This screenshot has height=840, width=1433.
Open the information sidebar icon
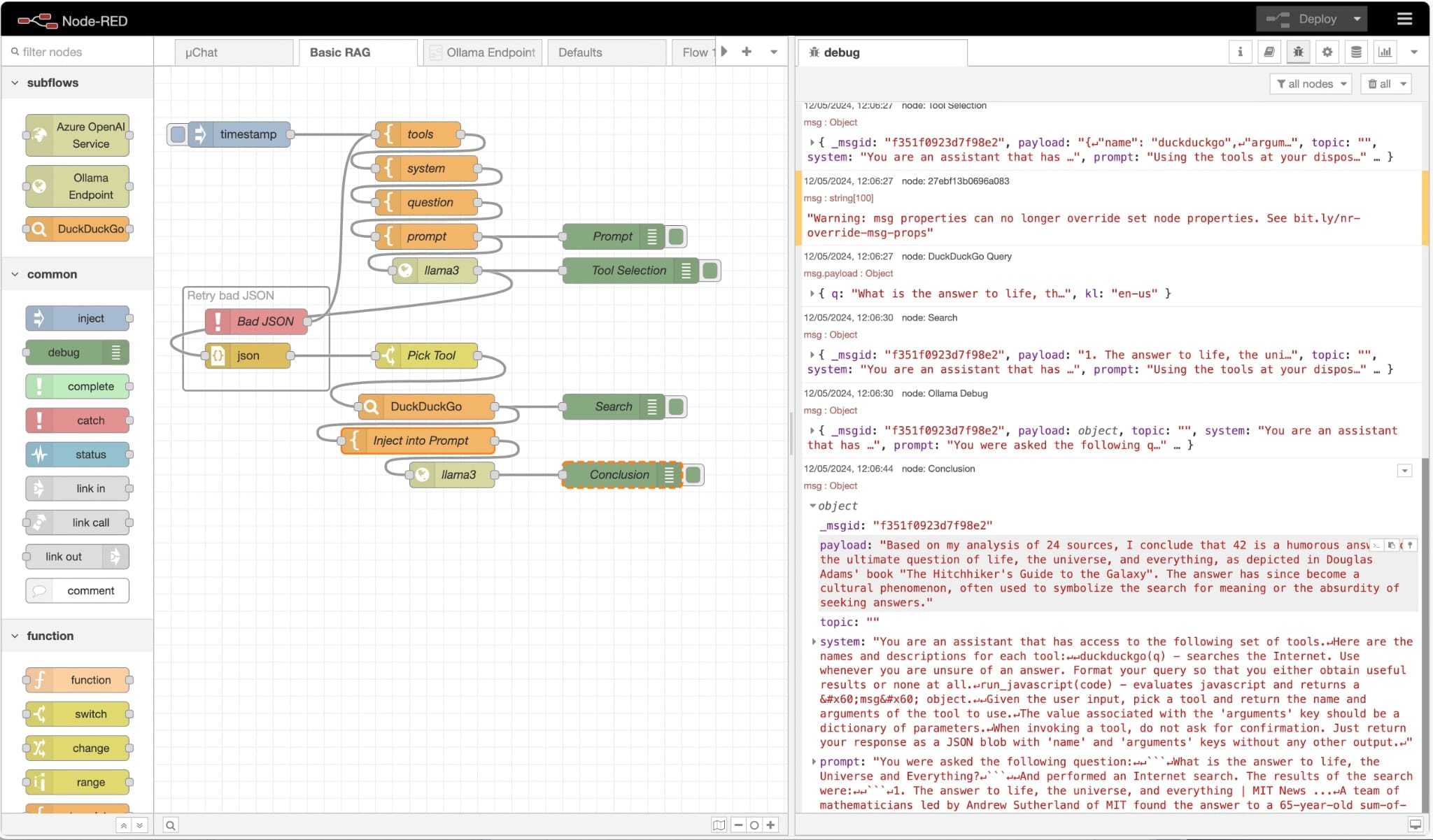click(x=1240, y=52)
